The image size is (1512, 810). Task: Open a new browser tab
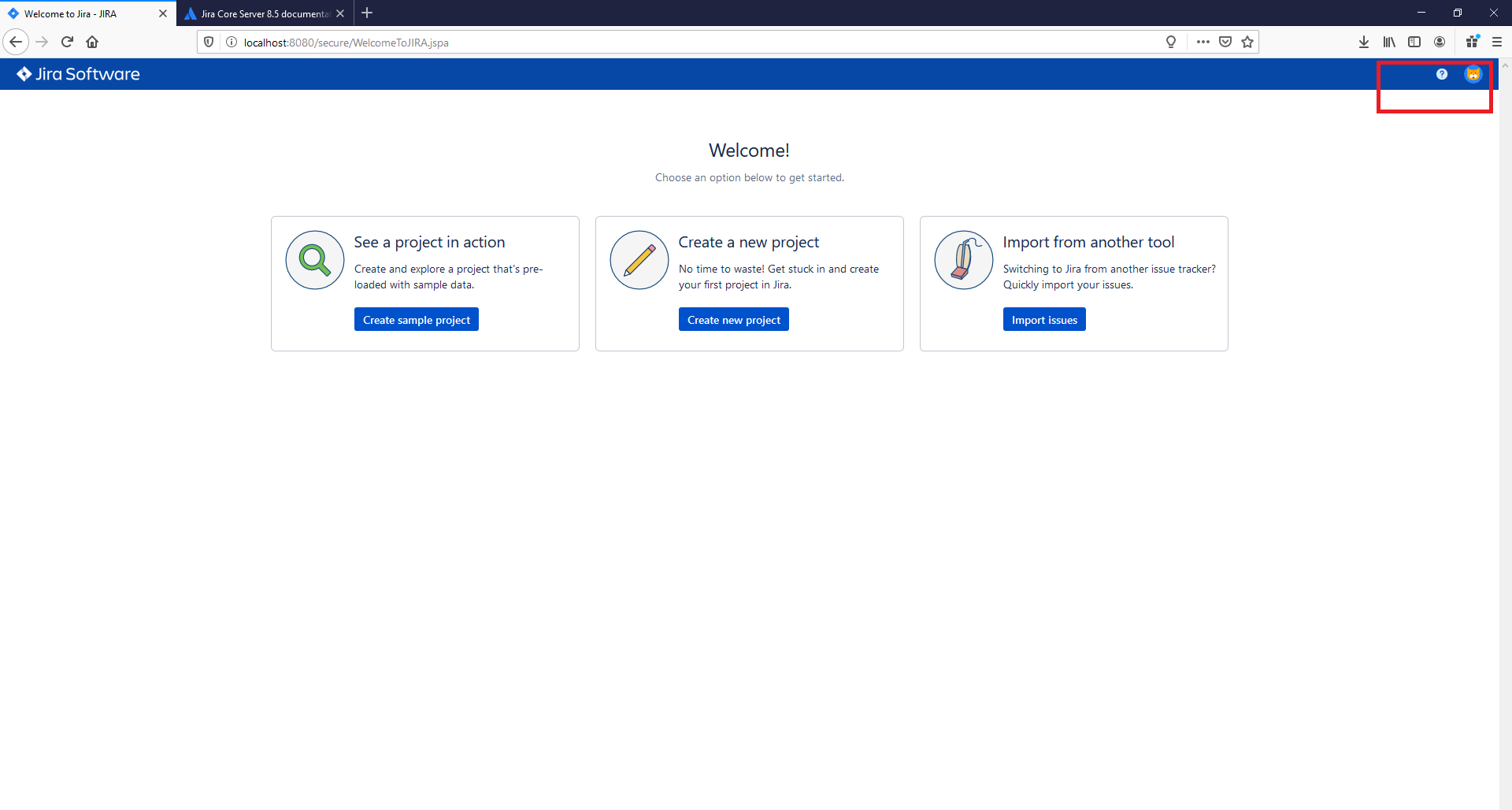point(367,13)
